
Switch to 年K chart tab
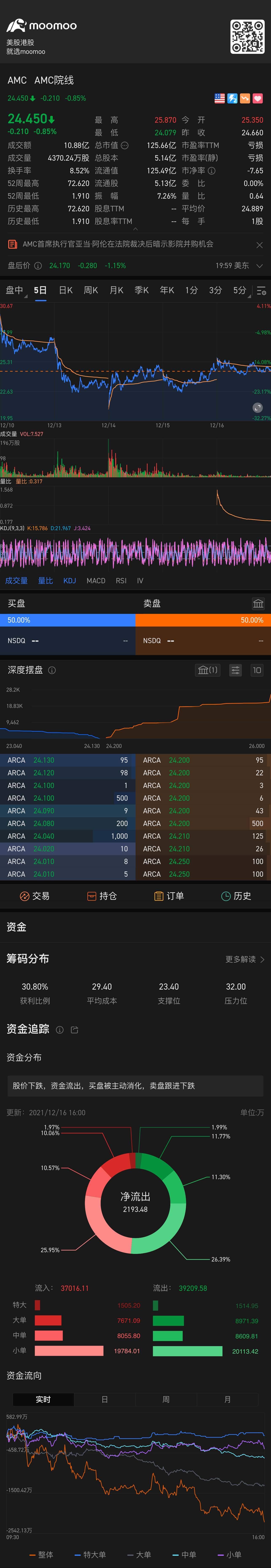[x=167, y=290]
